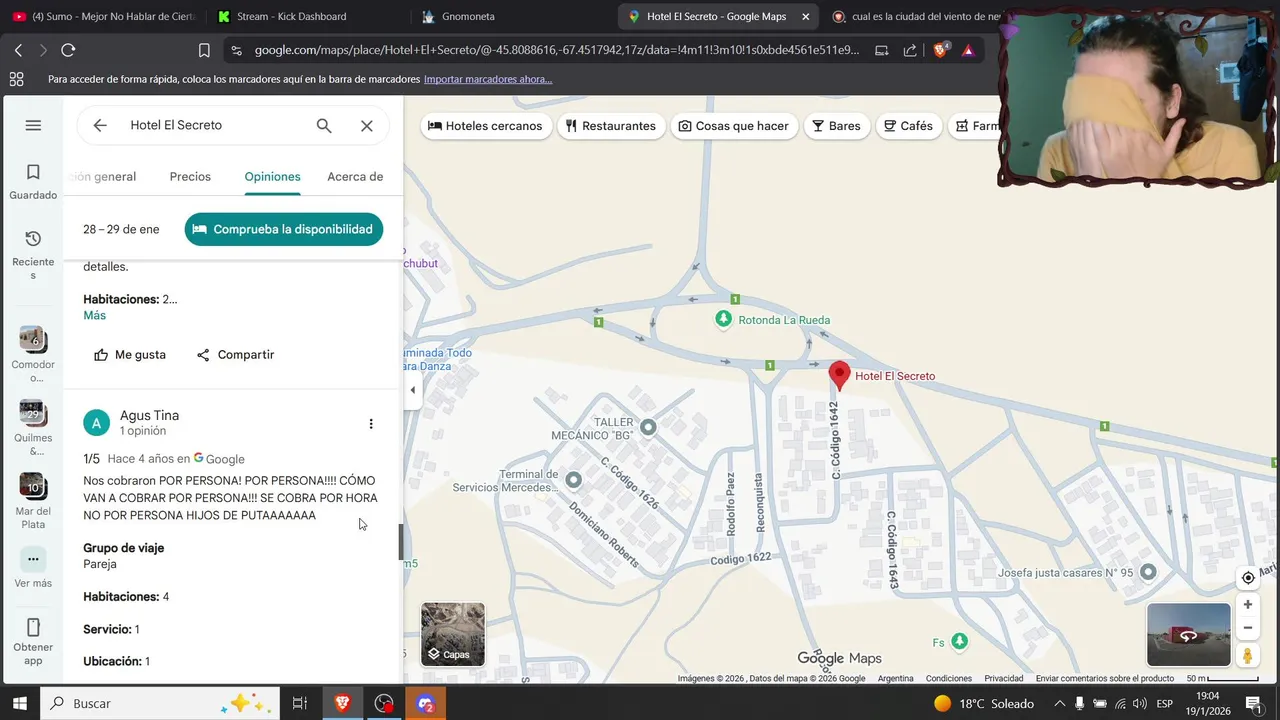Viewport: 1280px width, 720px height.
Task: Switch to the Opiniones tab
Action: (x=272, y=177)
